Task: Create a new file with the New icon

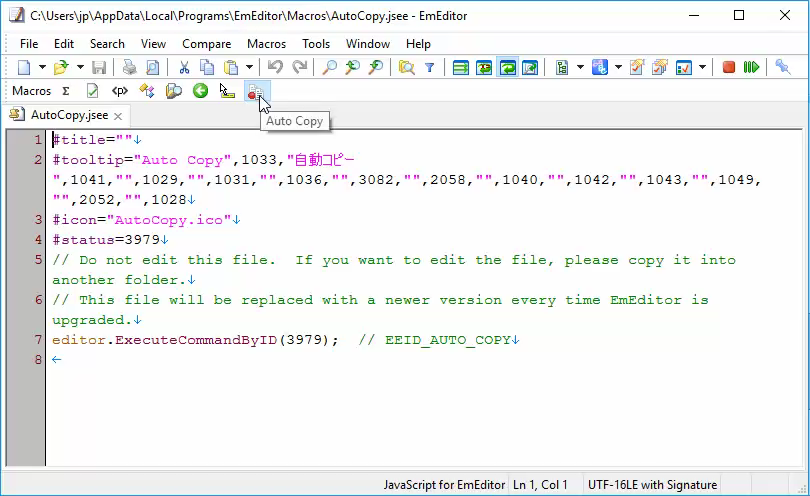Action: pos(24,67)
